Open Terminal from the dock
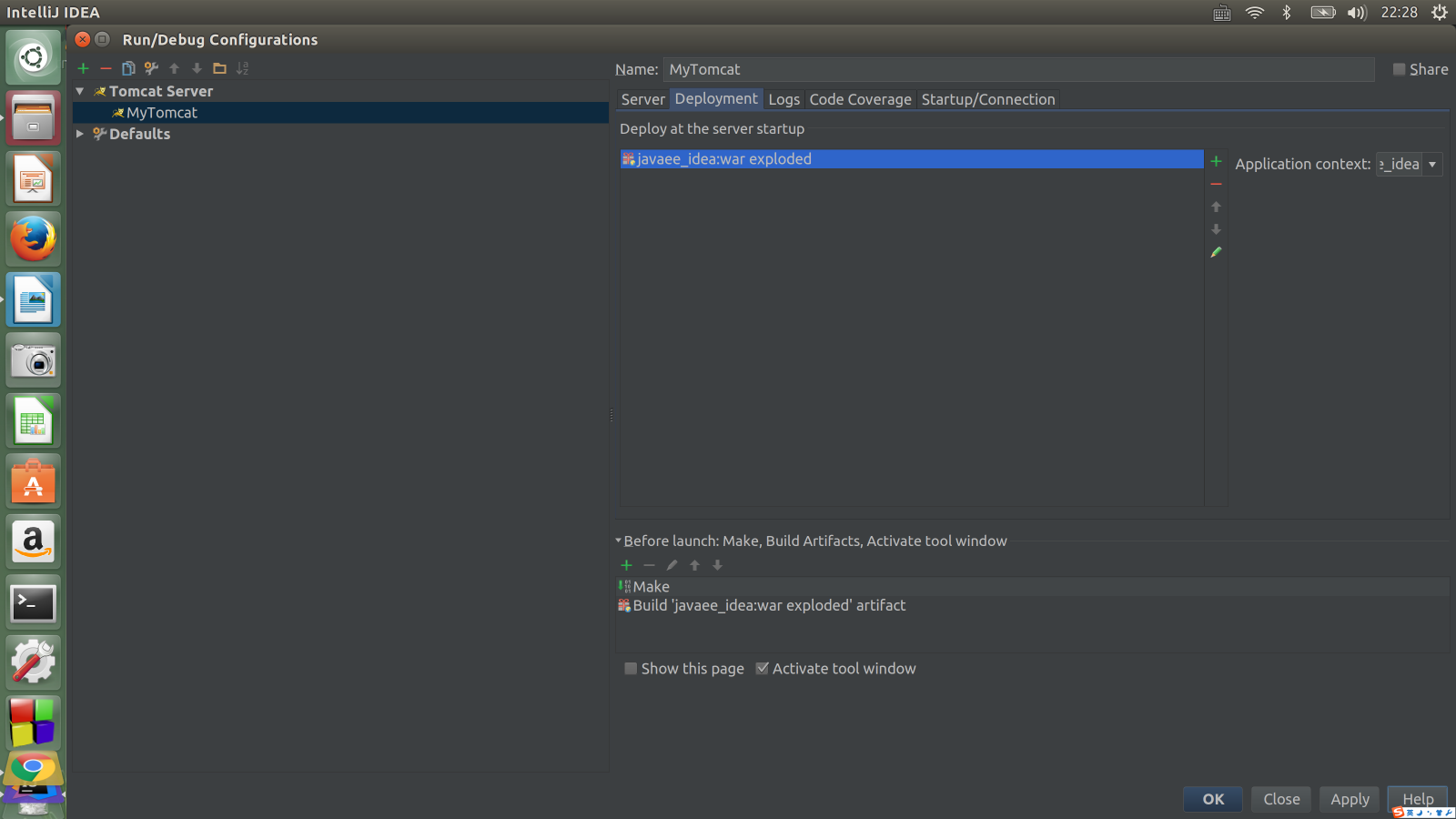1456x819 pixels. pos(34,602)
